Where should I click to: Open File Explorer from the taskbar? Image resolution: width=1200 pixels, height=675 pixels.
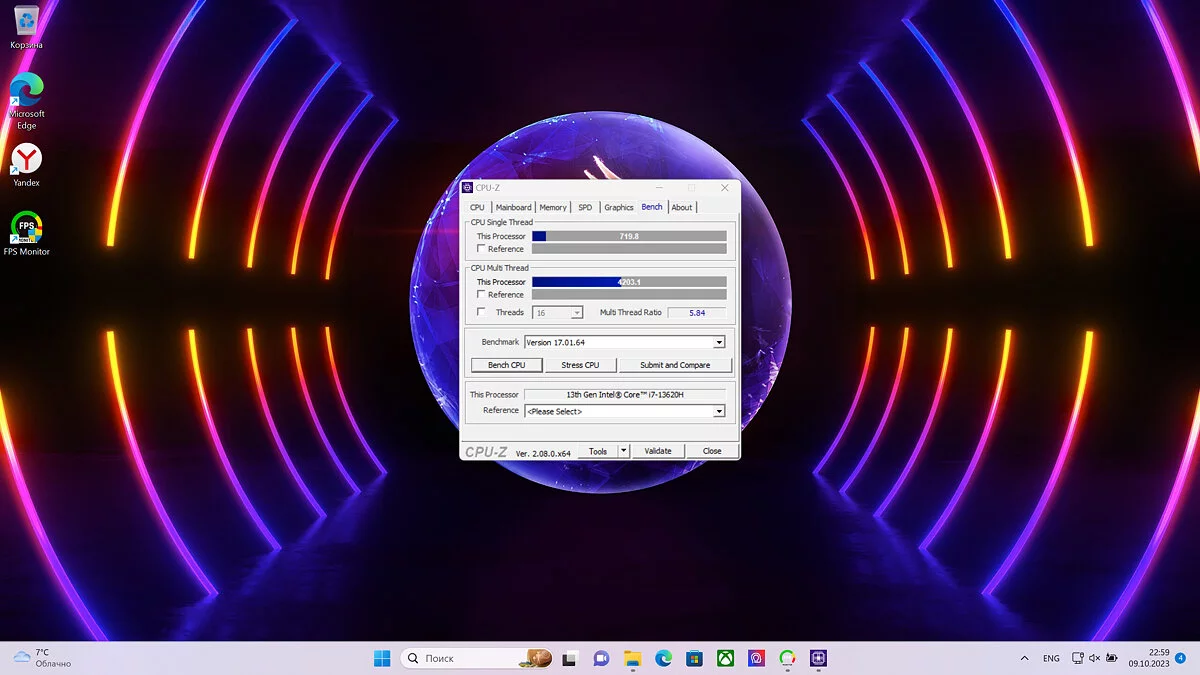pyautogui.click(x=632, y=658)
